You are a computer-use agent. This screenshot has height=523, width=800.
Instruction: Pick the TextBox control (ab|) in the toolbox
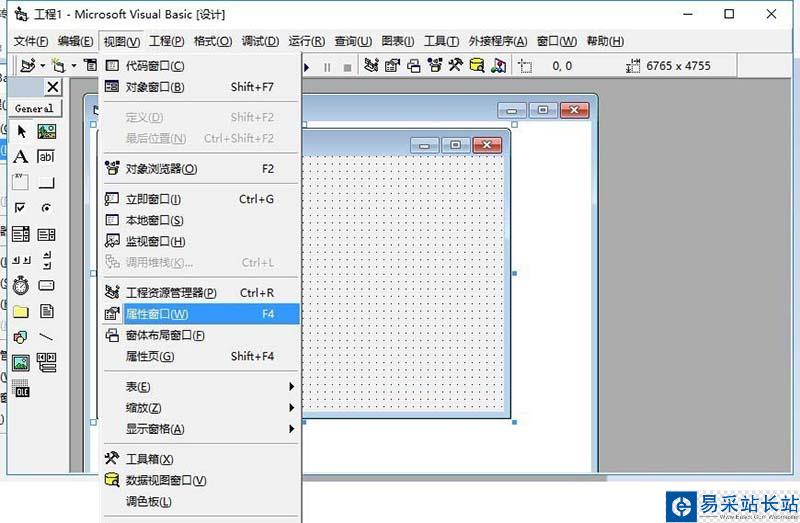click(46, 157)
